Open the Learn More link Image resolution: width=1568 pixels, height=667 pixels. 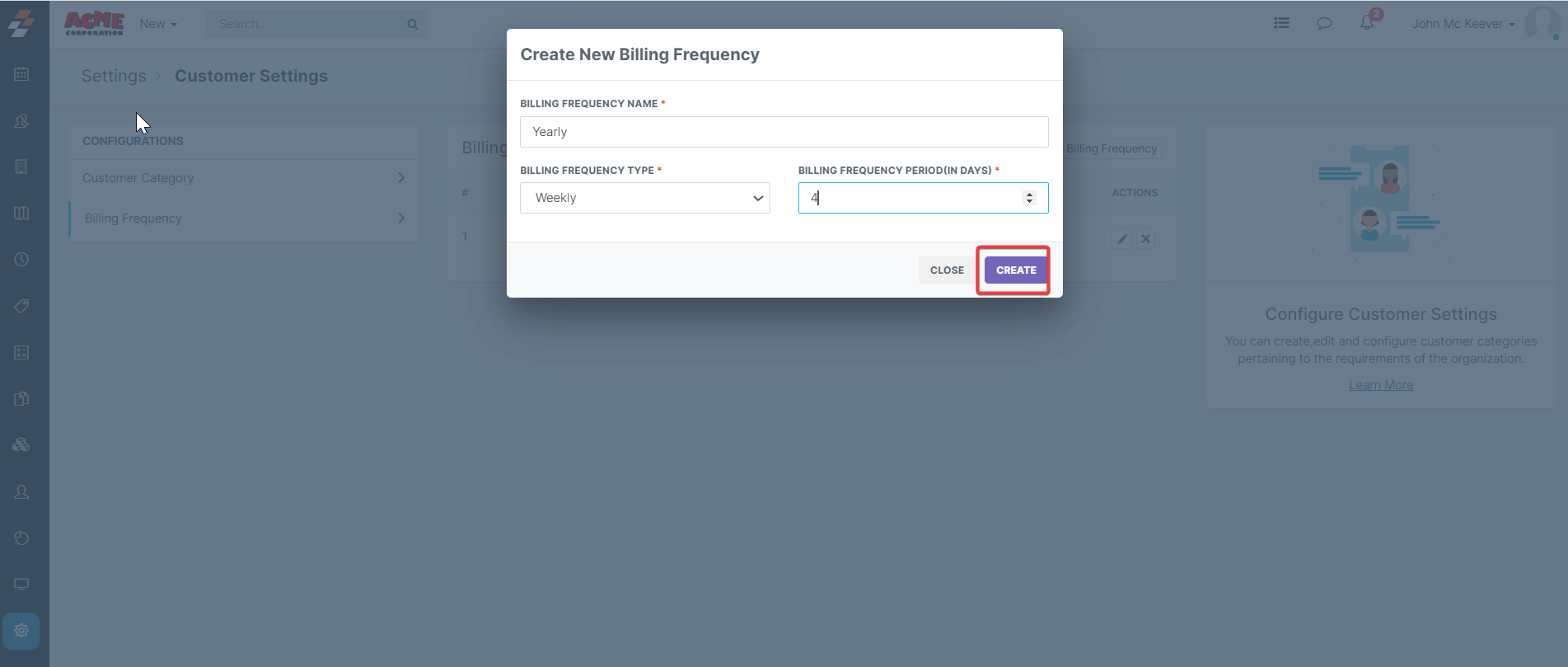[x=1380, y=385]
